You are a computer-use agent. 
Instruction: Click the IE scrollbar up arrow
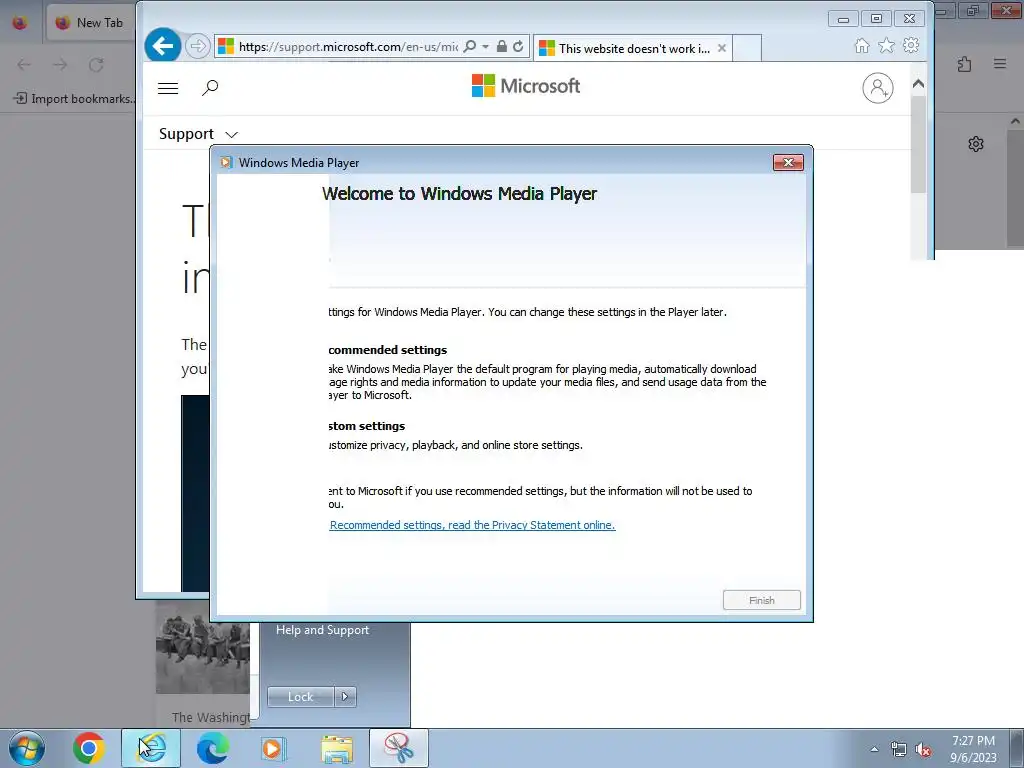(x=918, y=84)
